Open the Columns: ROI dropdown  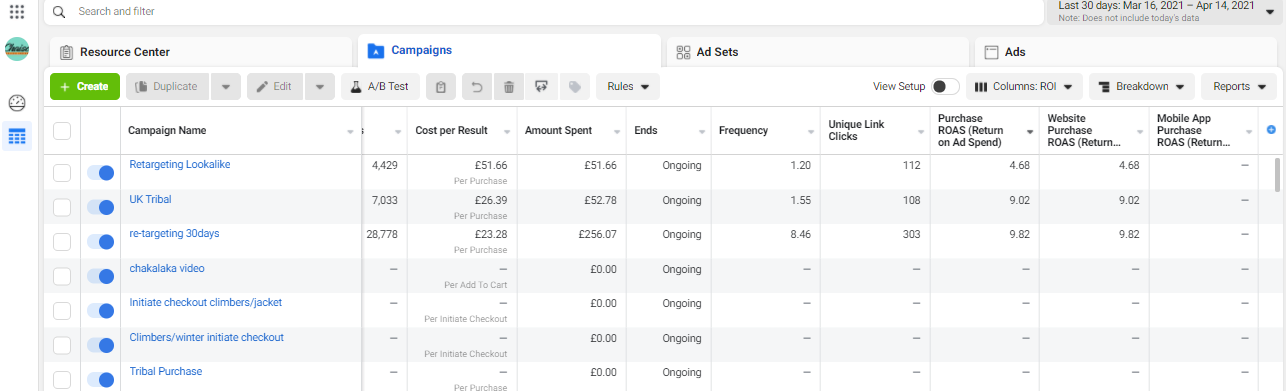click(1024, 87)
